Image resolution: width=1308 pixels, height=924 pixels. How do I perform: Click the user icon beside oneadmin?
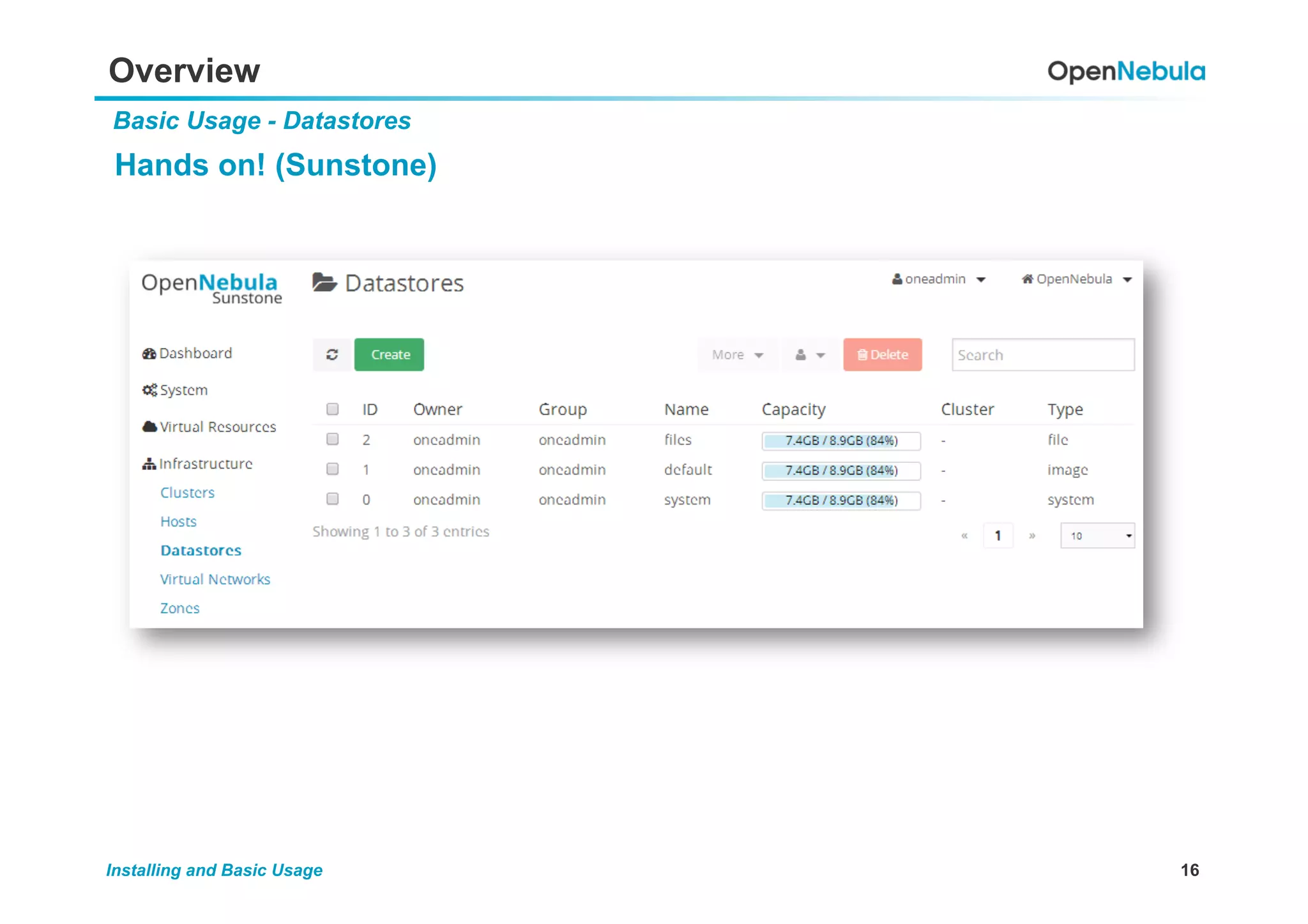[x=897, y=279]
